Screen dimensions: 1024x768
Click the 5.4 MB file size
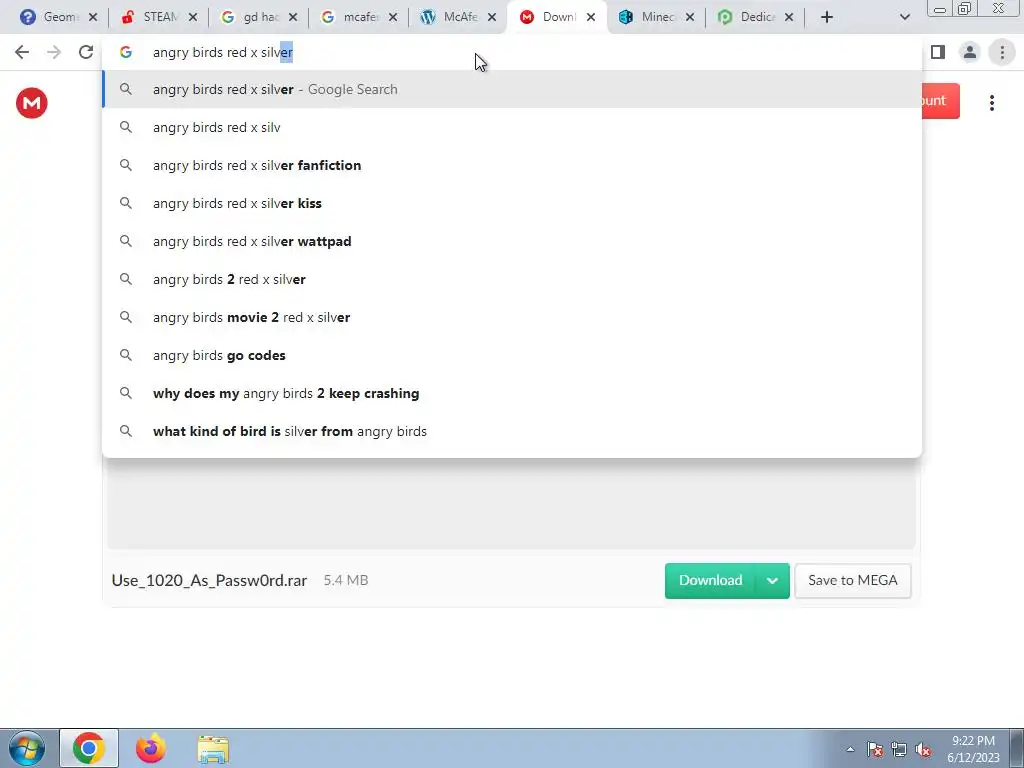tap(345, 580)
